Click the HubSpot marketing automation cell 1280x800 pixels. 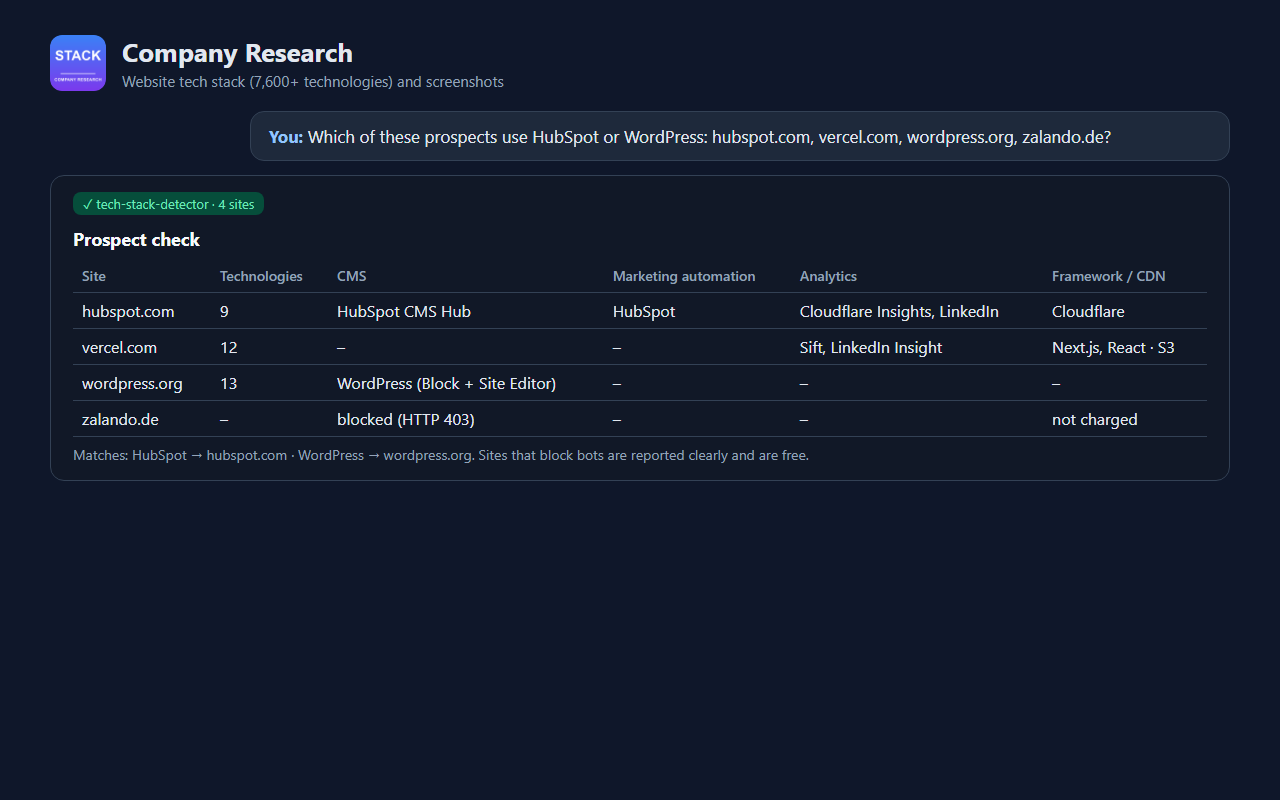[644, 311]
